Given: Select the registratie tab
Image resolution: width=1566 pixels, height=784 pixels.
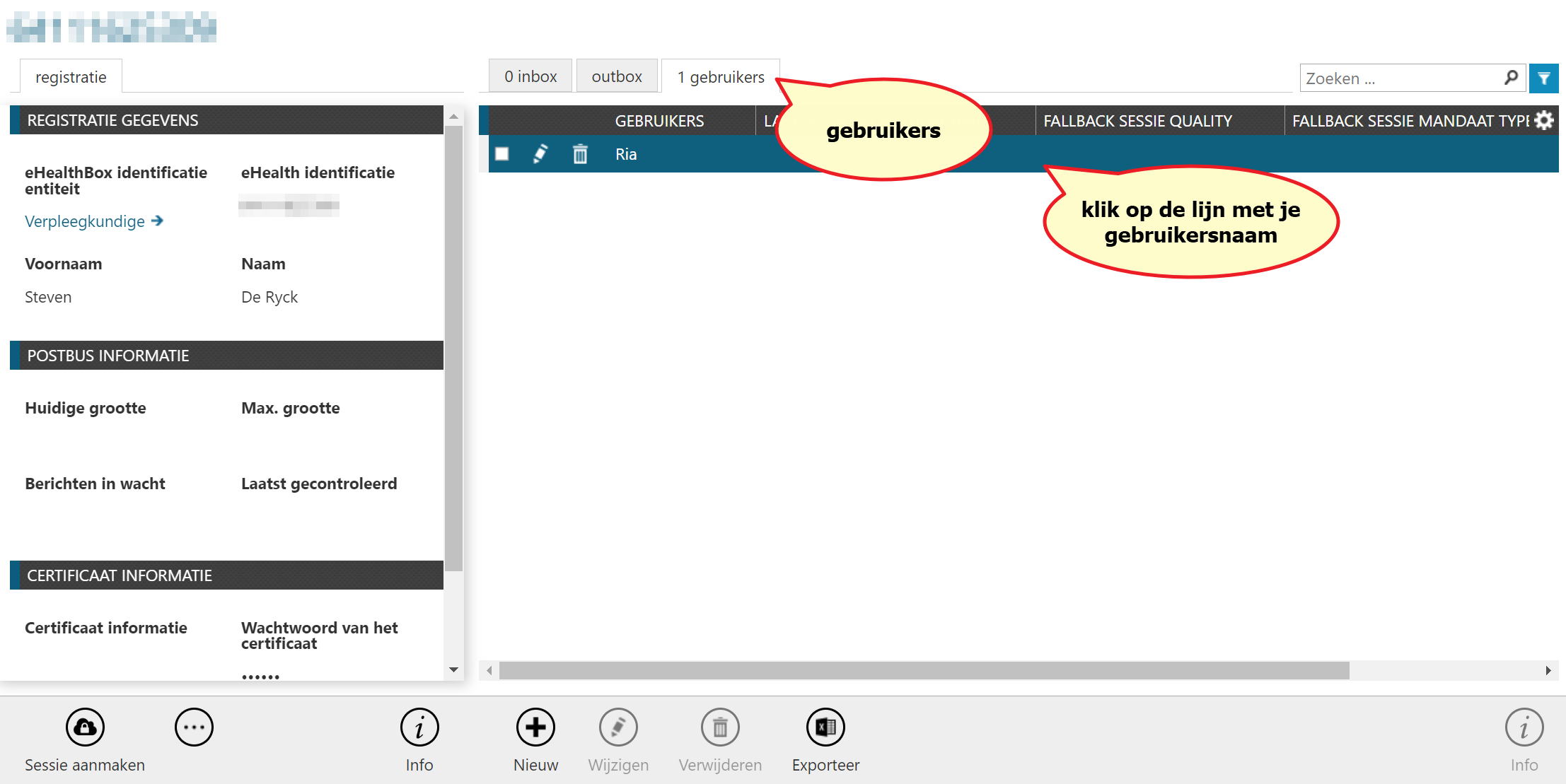Looking at the screenshot, I should pyautogui.click(x=71, y=77).
